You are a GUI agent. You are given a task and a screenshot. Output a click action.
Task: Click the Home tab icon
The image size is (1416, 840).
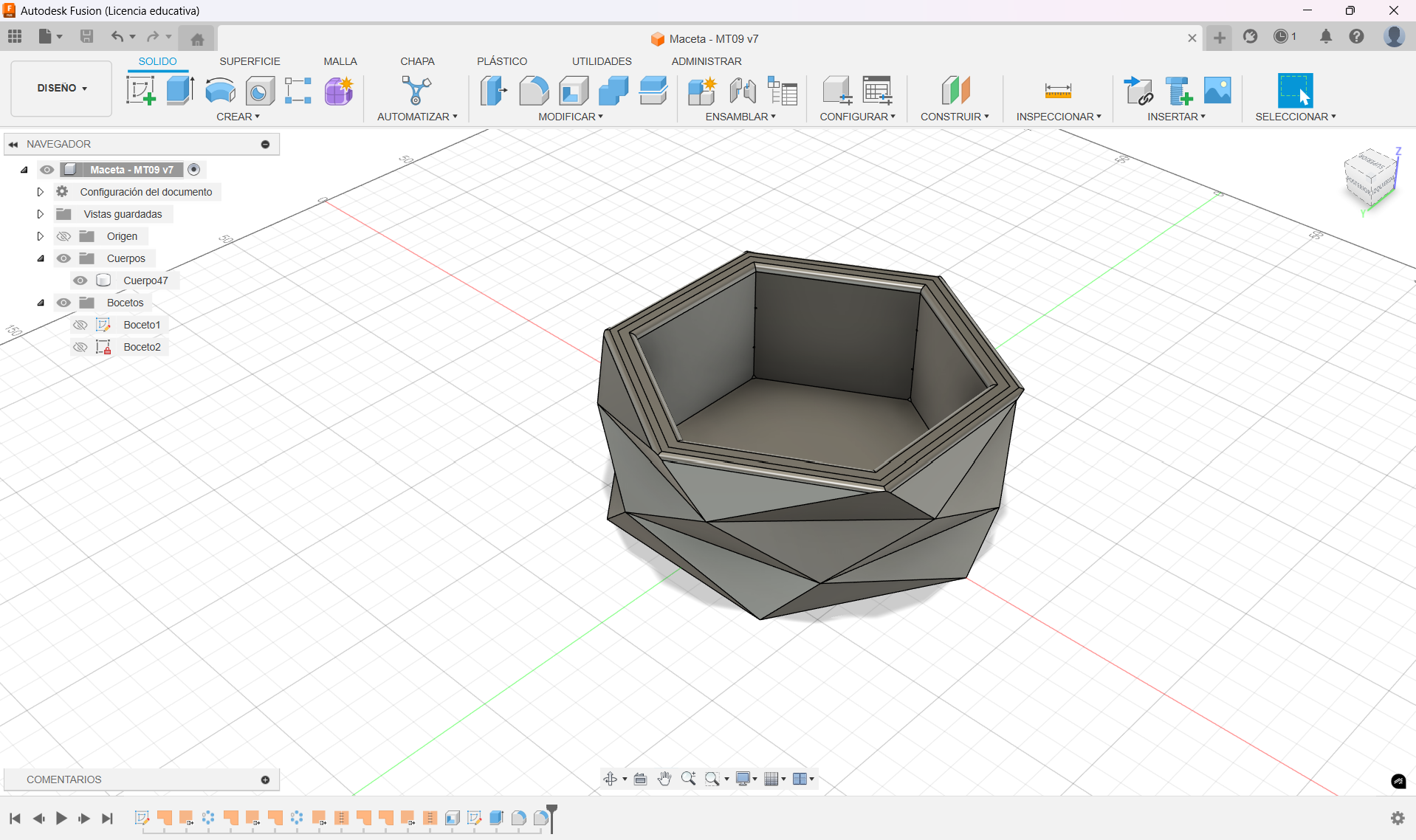point(197,39)
